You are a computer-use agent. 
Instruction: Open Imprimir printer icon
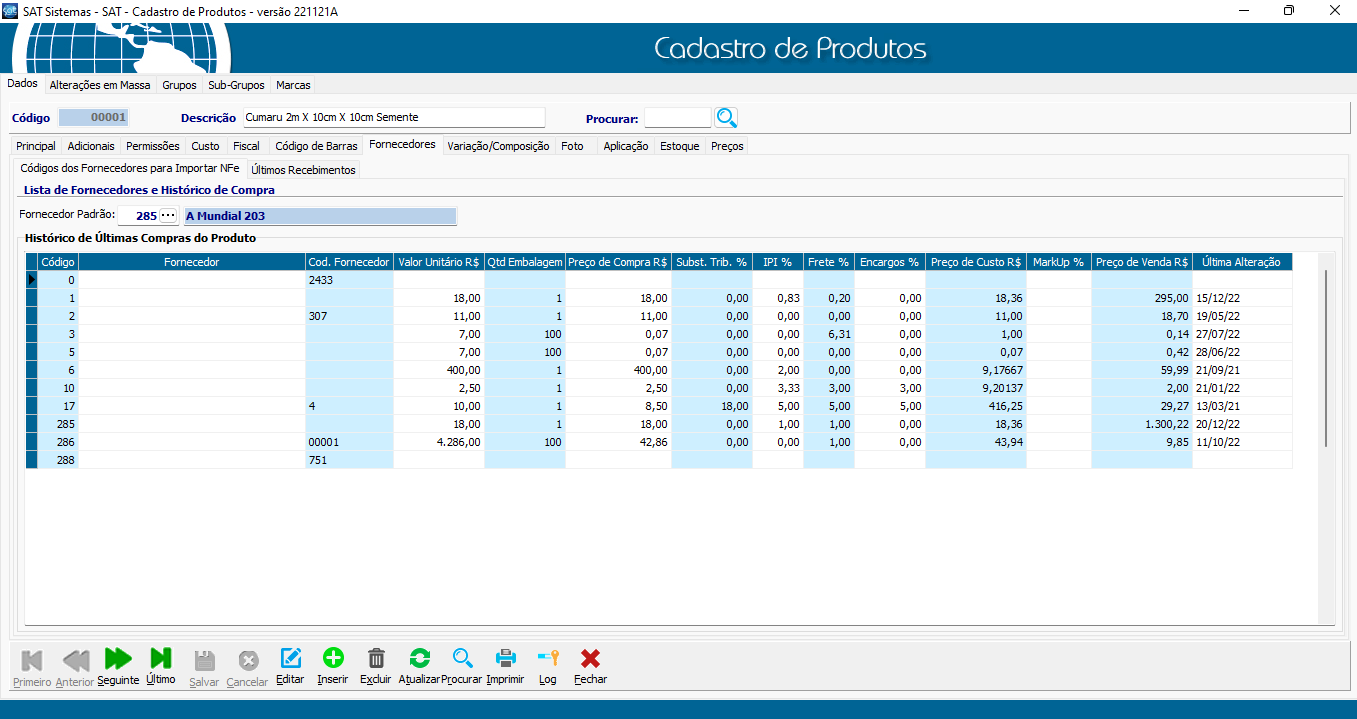(x=505, y=659)
